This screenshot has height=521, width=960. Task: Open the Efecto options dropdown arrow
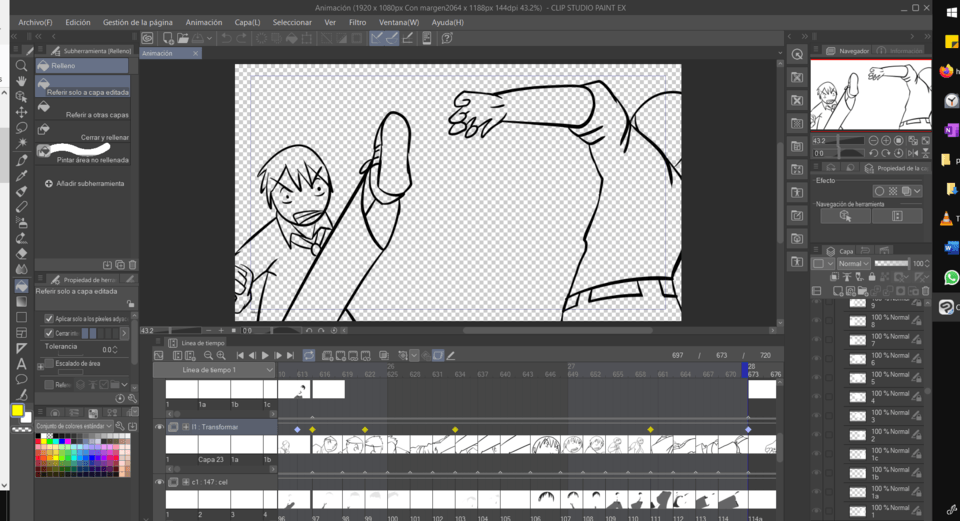[917, 191]
